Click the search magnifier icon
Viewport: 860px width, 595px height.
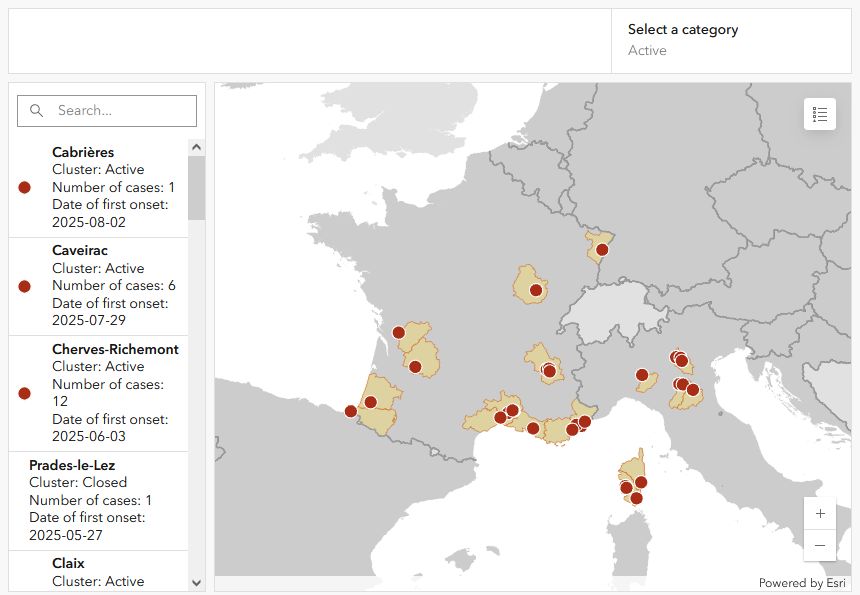point(37,111)
